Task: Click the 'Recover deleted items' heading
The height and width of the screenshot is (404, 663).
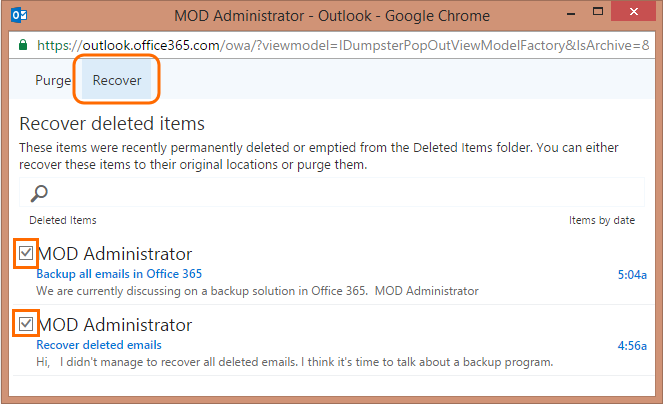Action: point(112,124)
